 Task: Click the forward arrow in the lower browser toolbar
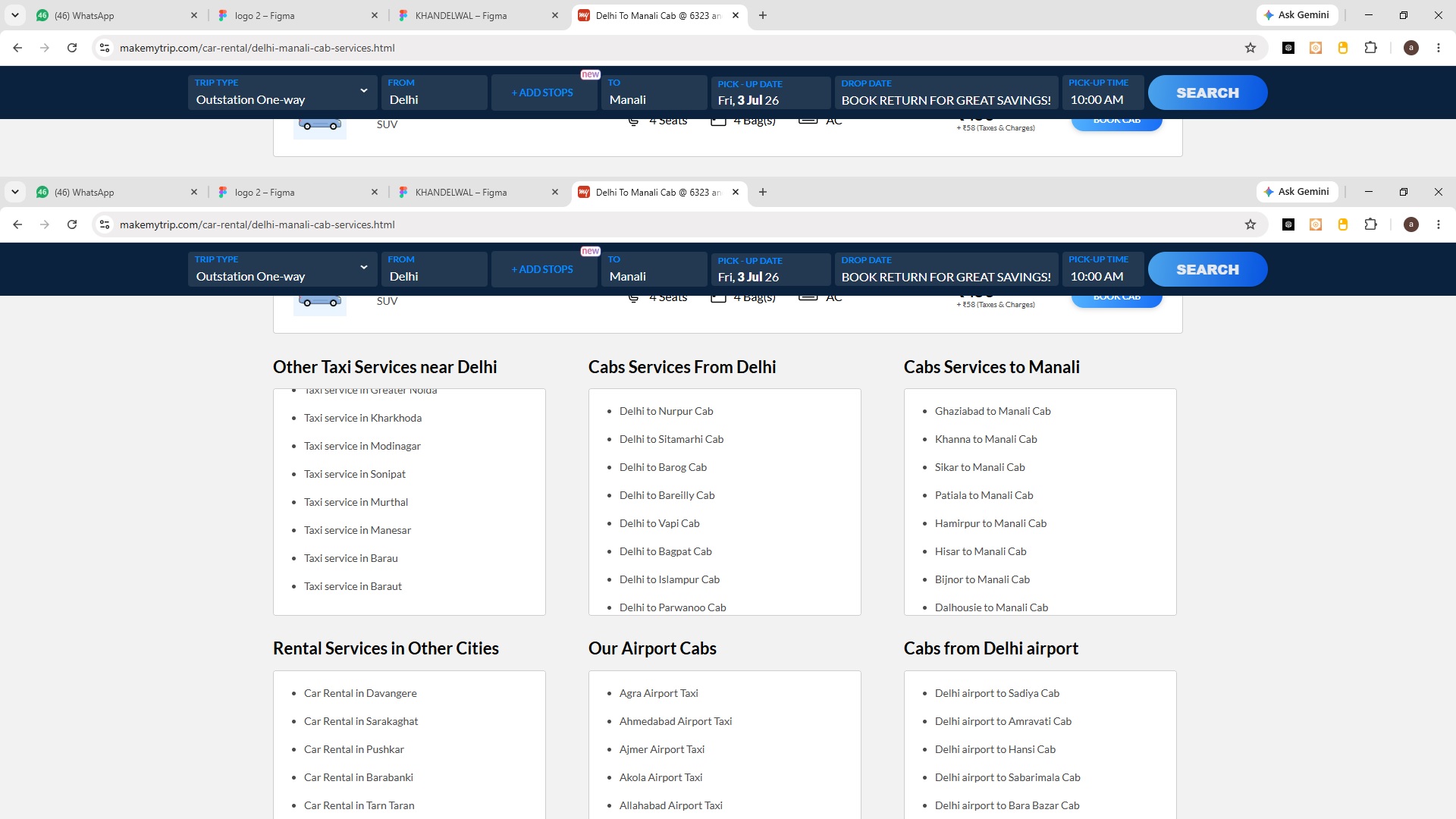click(45, 224)
